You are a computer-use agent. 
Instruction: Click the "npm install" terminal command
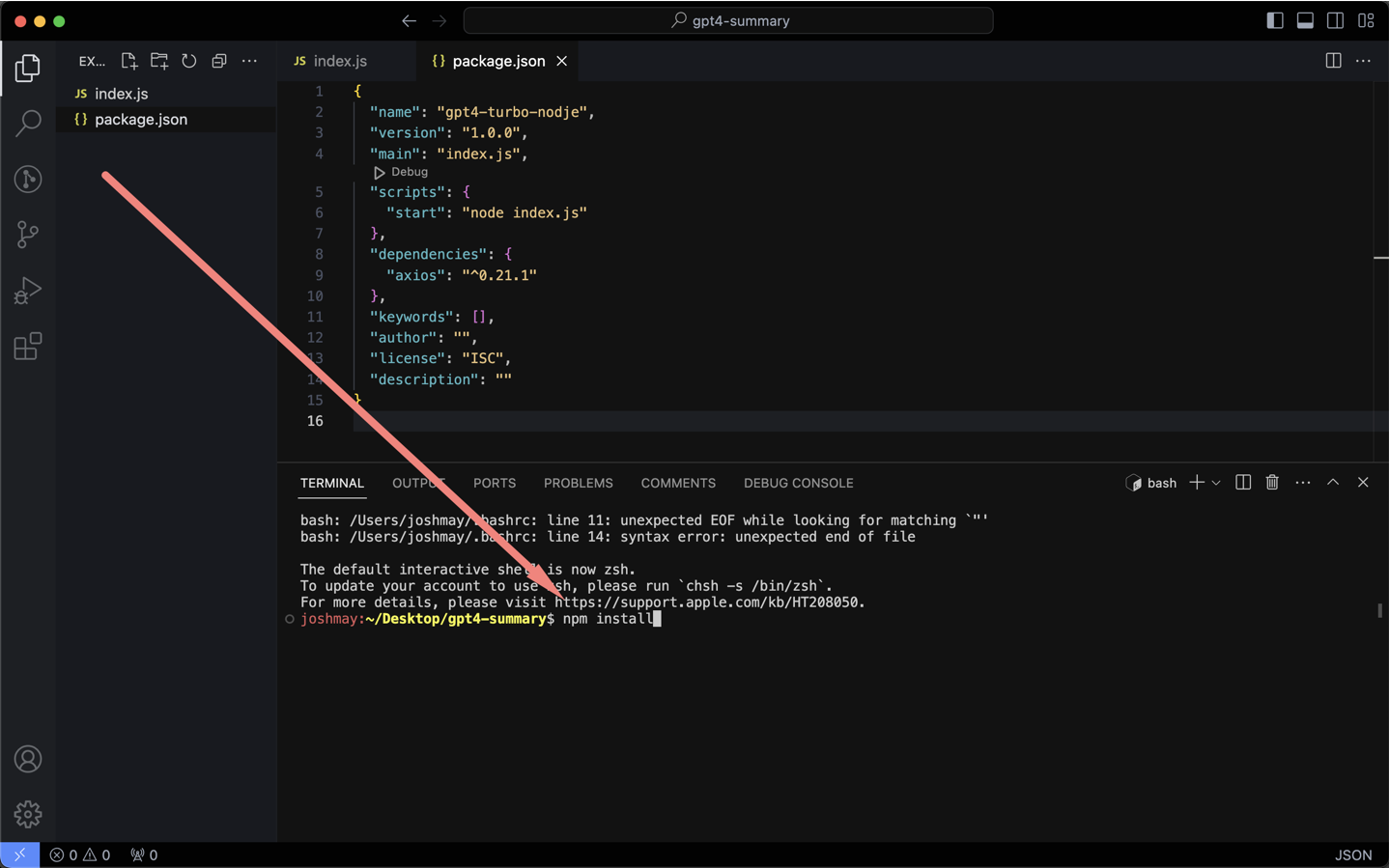click(608, 619)
